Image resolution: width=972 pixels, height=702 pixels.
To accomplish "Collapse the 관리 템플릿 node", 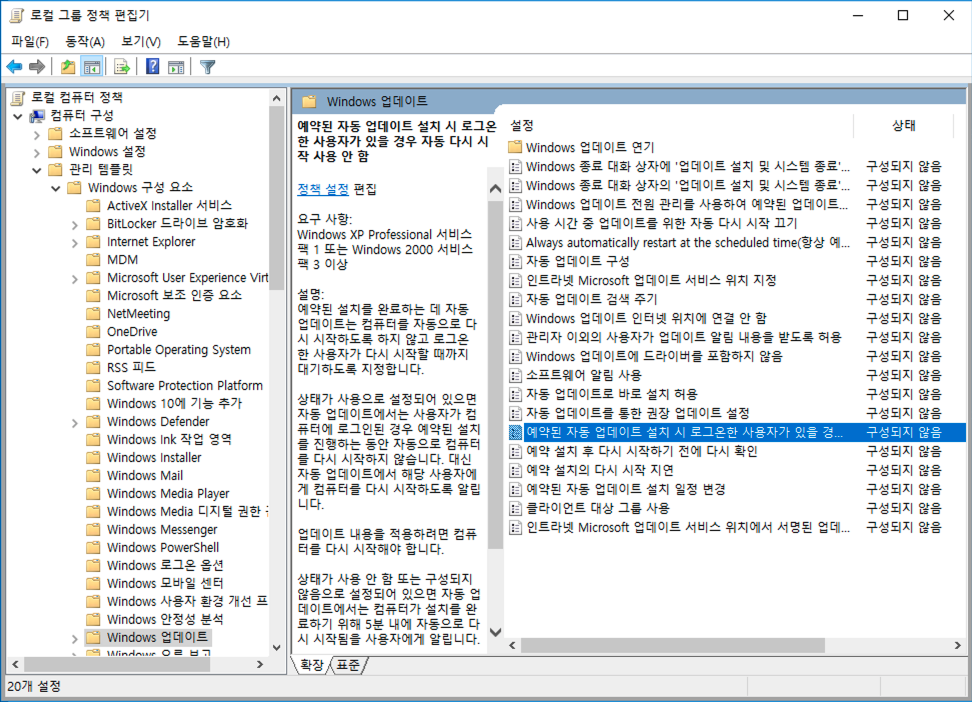I will [x=37, y=170].
